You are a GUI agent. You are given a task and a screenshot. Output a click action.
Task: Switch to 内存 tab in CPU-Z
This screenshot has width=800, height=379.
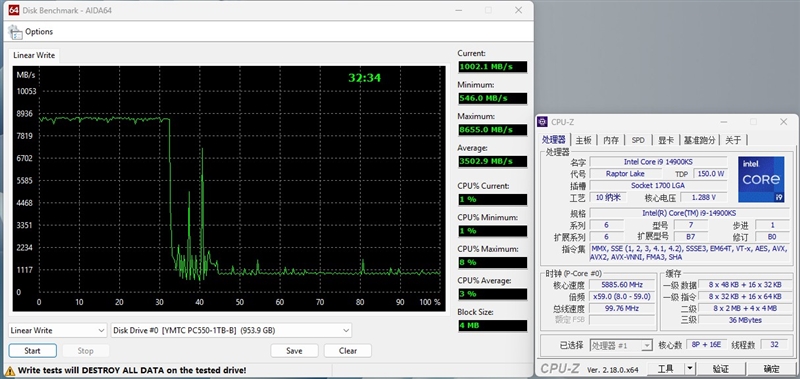coord(611,140)
